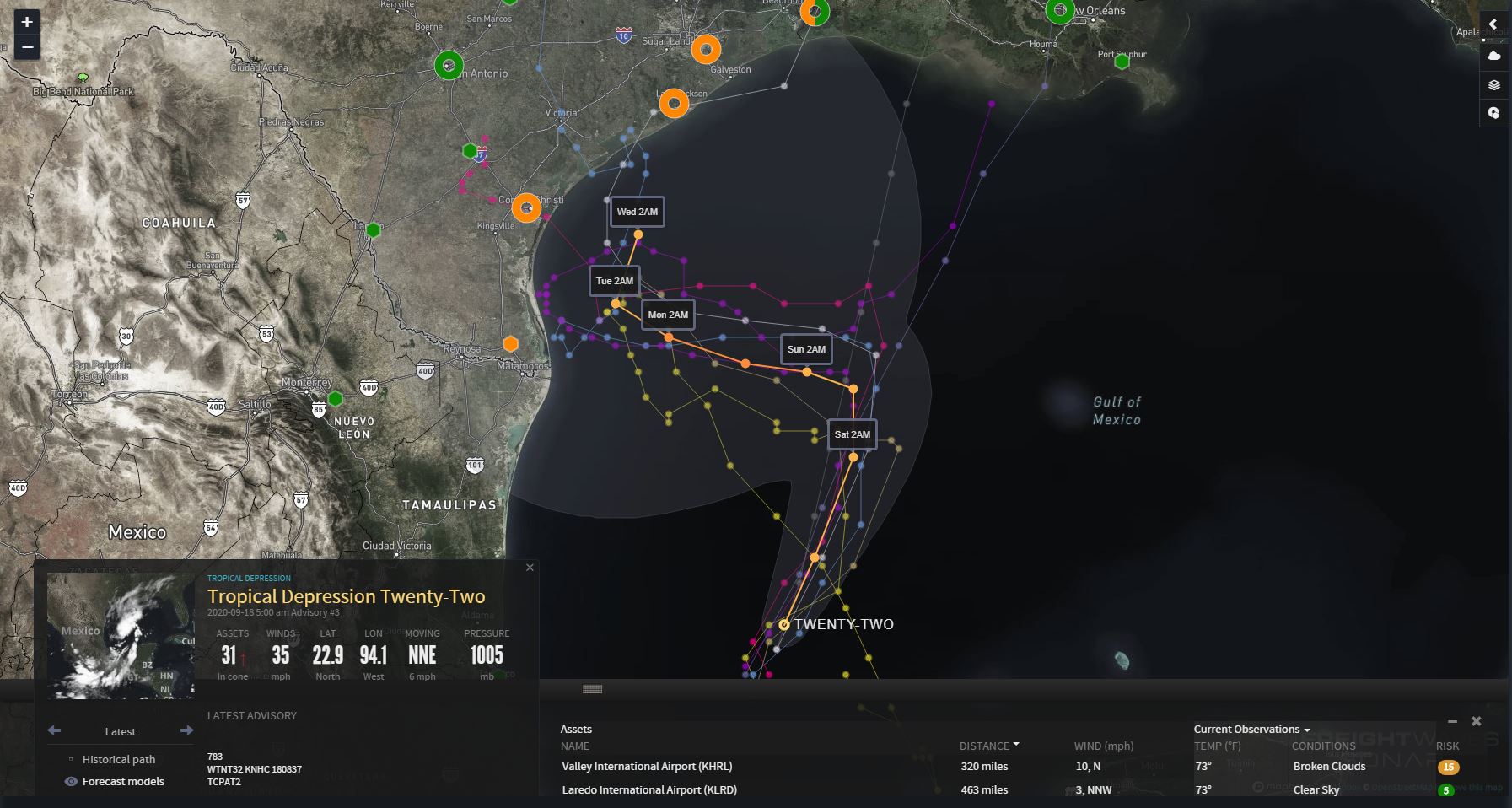Open the storm tracker panel icon
The height and width of the screenshot is (808, 1512).
click(1493, 113)
